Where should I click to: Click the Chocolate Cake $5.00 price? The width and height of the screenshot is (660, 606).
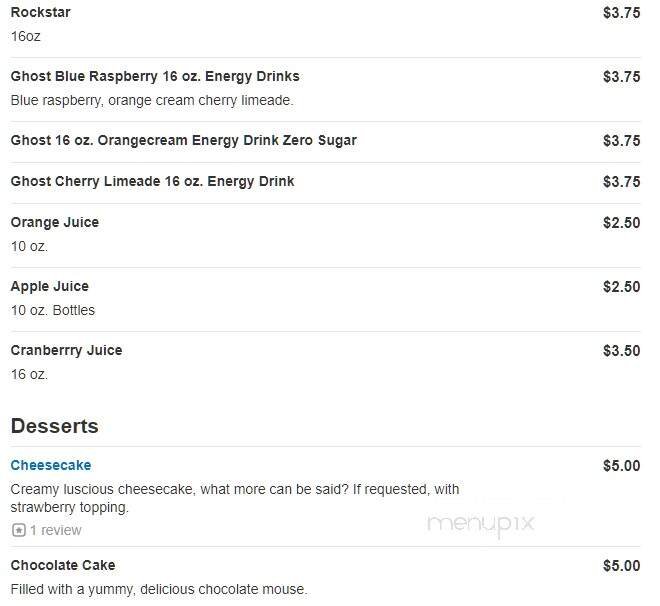621,565
